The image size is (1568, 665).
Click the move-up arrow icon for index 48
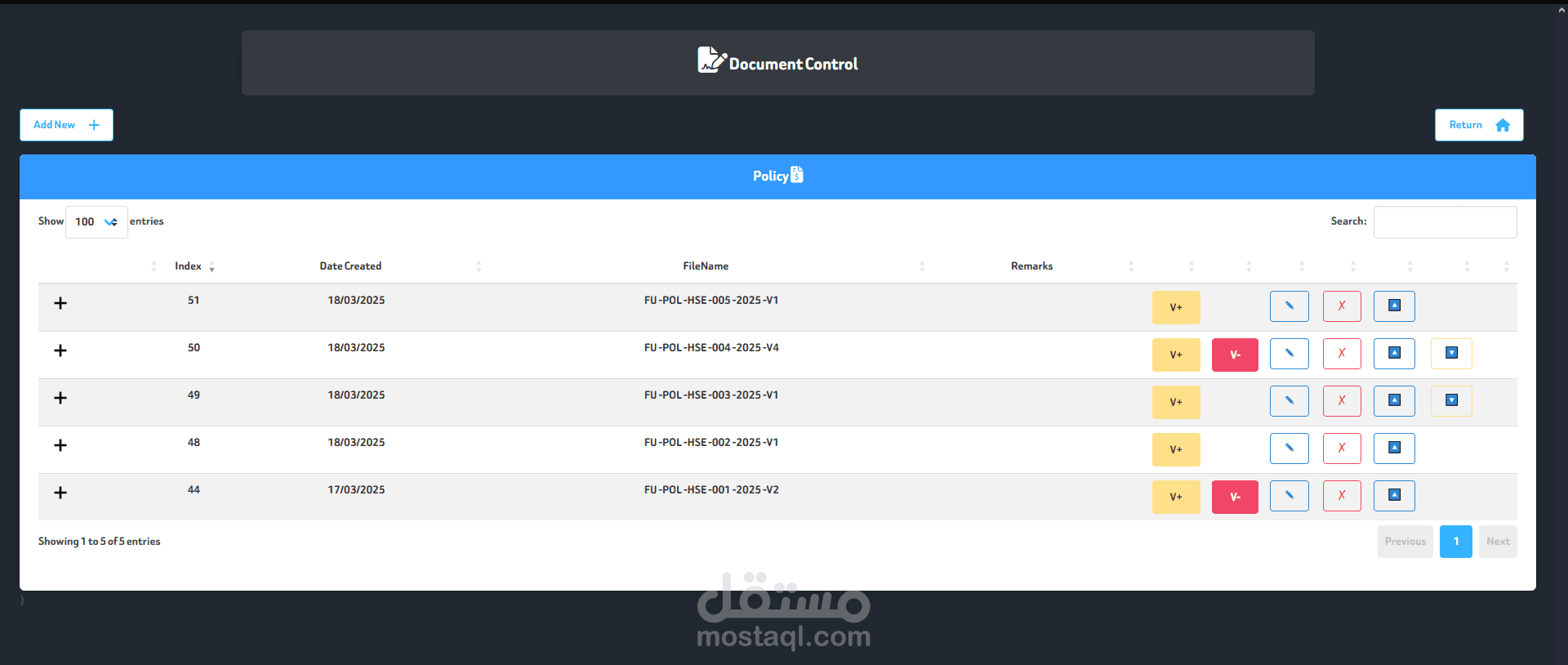(1394, 449)
